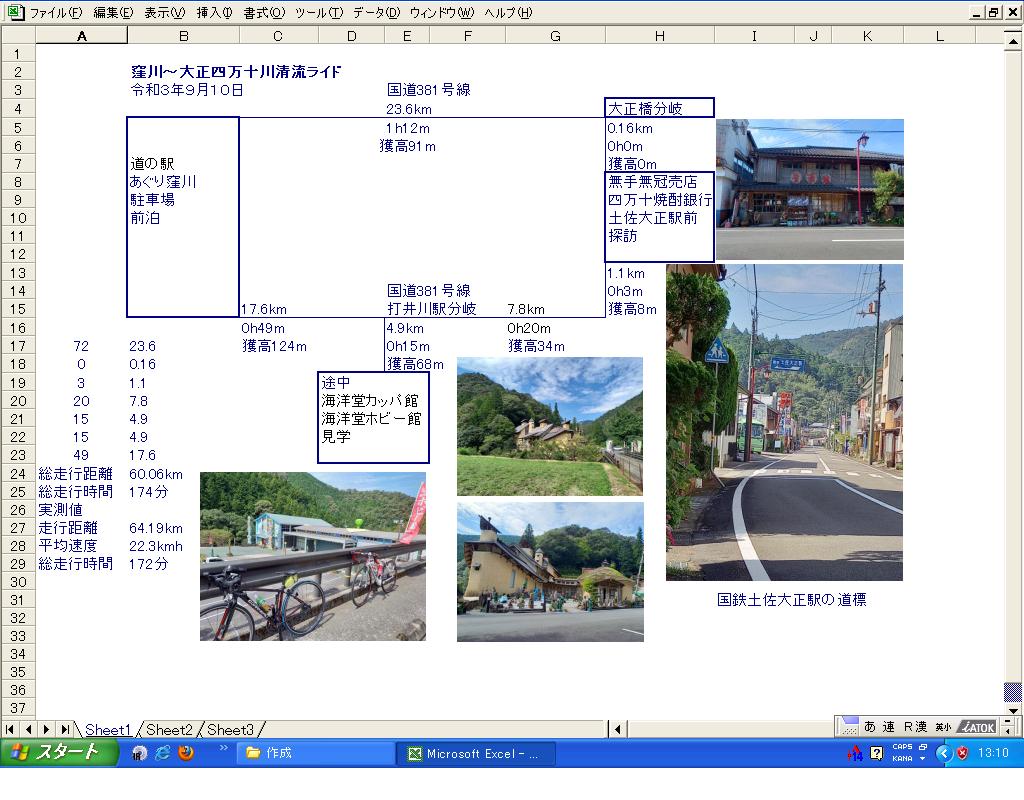1024x800 pixels.
Task: Jump to last sheet with navigation arrow
Action: [64, 730]
